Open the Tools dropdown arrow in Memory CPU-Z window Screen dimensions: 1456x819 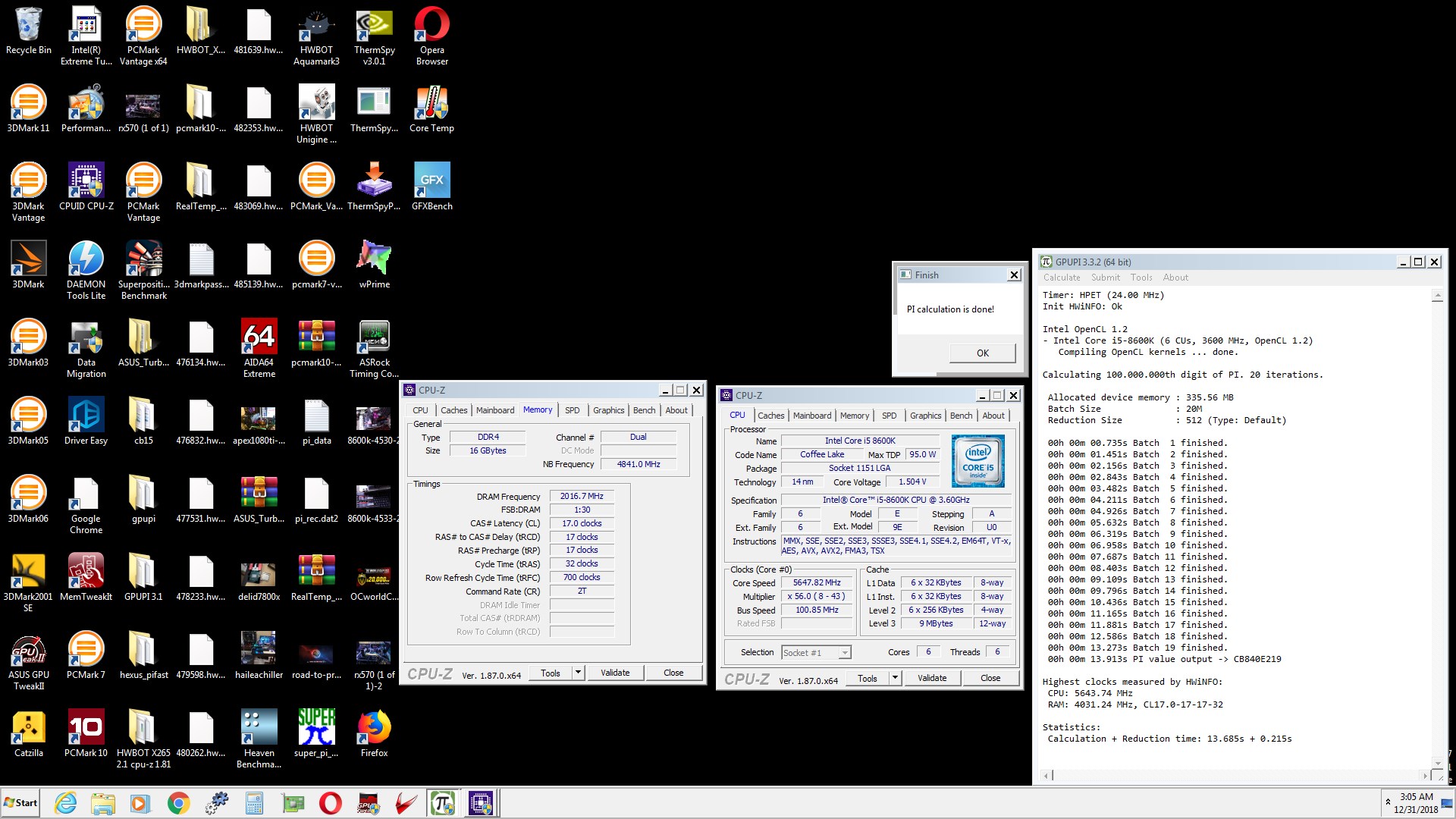pos(578,673)
